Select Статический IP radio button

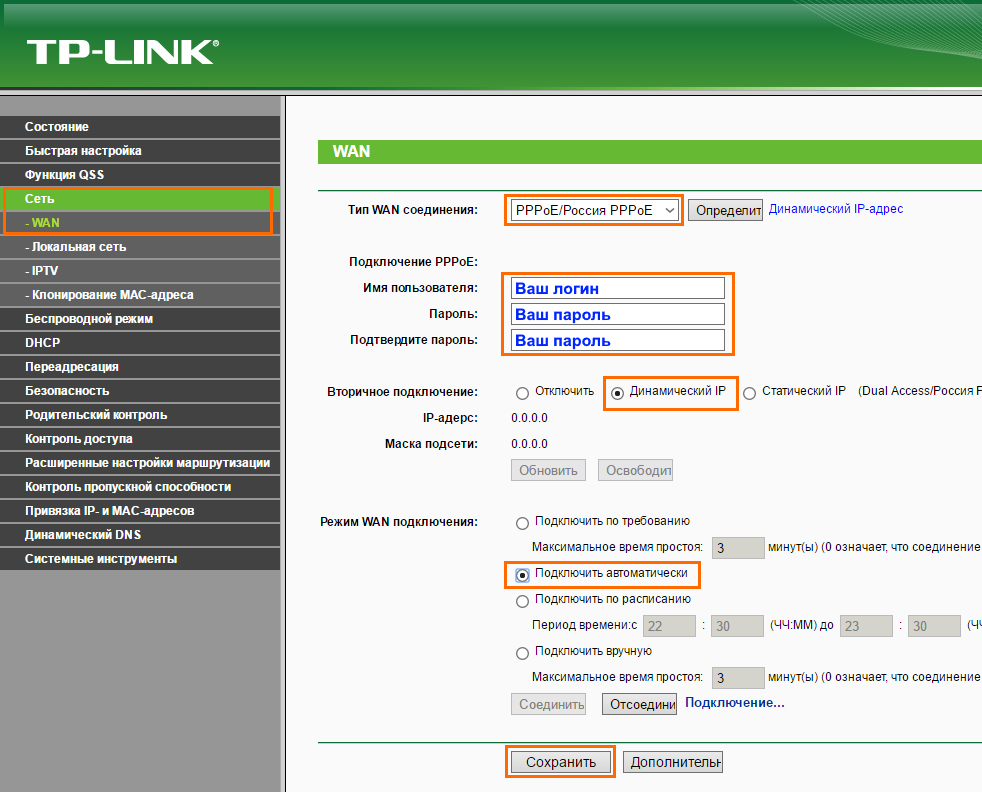(x=750, y=393)
